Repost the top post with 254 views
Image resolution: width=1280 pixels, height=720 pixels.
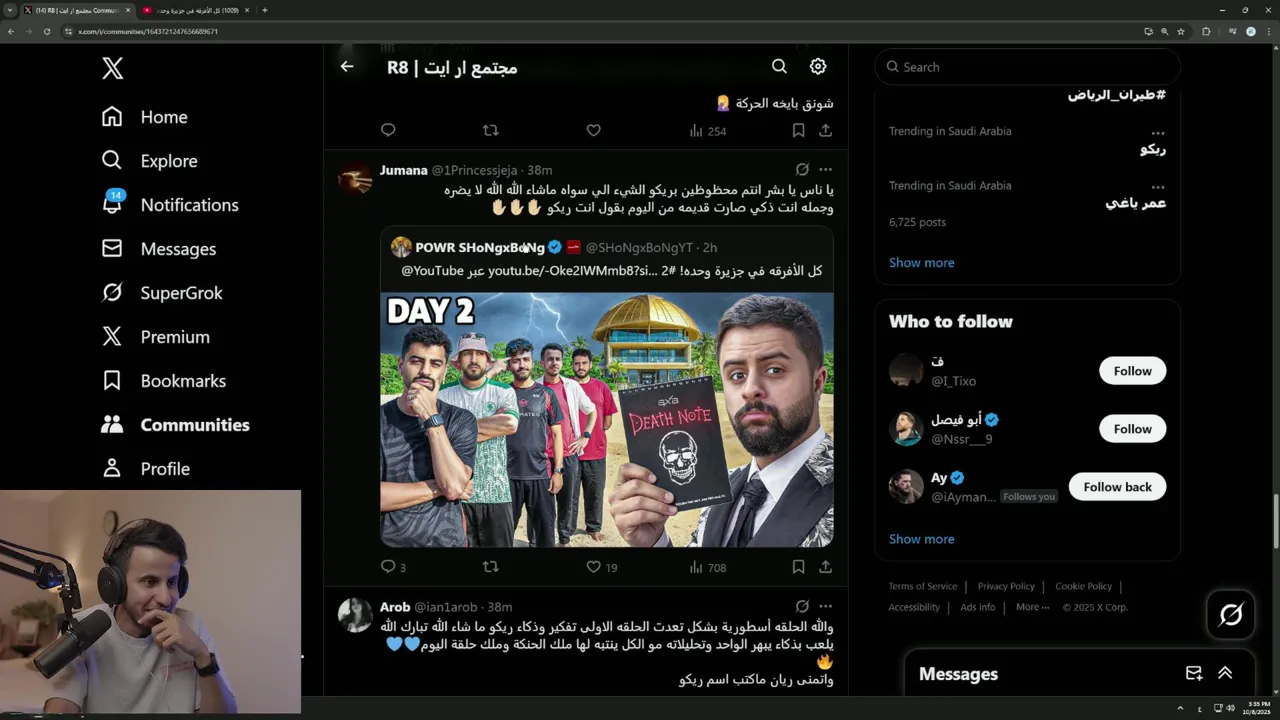pos(490,130)
